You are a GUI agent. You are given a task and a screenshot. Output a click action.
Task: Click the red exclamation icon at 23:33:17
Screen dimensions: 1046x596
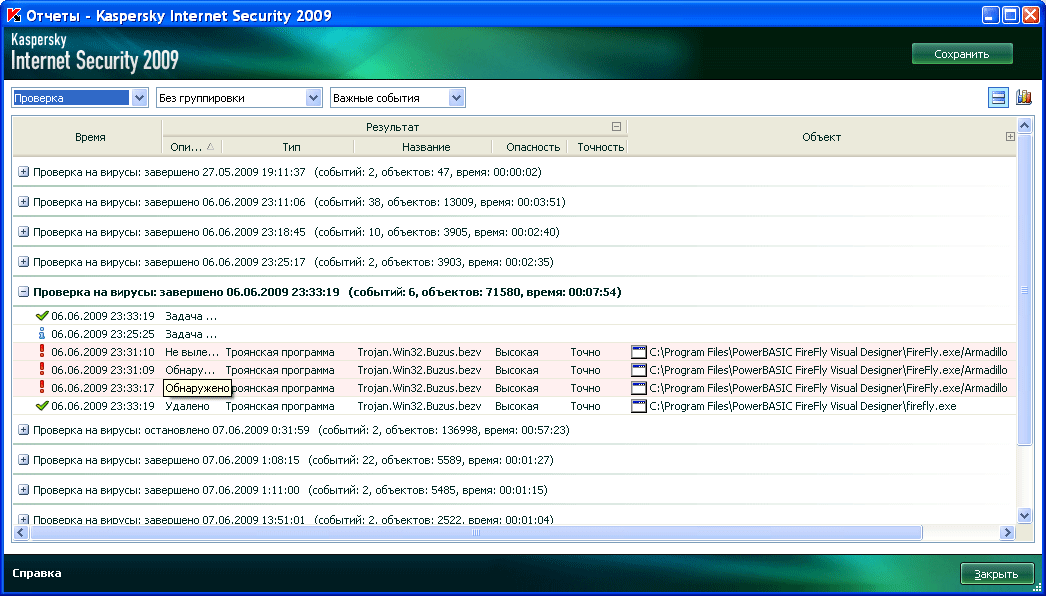(42, 388)
